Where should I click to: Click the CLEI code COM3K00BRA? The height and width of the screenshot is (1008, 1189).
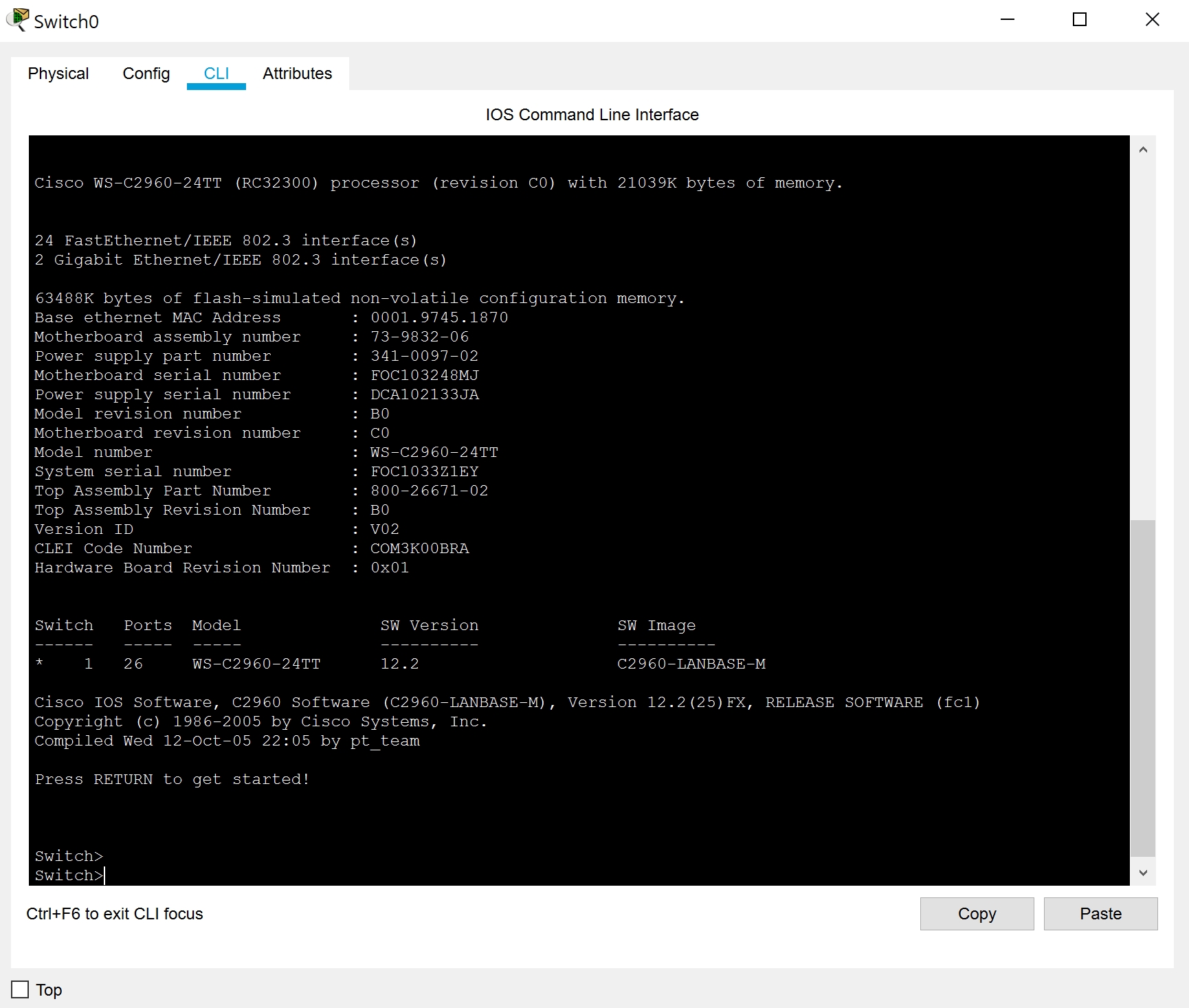420,548
